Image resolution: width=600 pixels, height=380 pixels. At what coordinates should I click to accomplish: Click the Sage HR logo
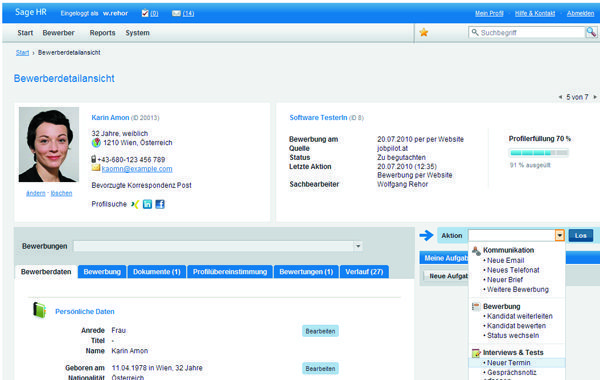click(31, 12)
